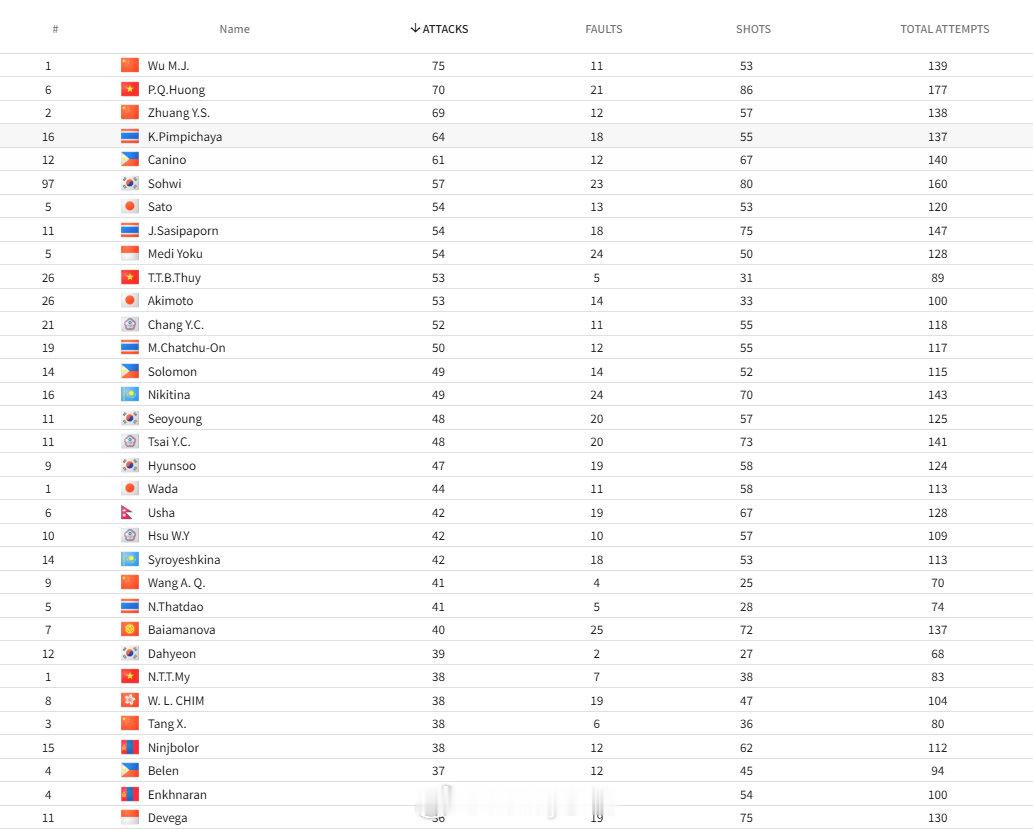
Task: Click the Kazakhstan flag next to Nikitina
Action: (130, 395)
